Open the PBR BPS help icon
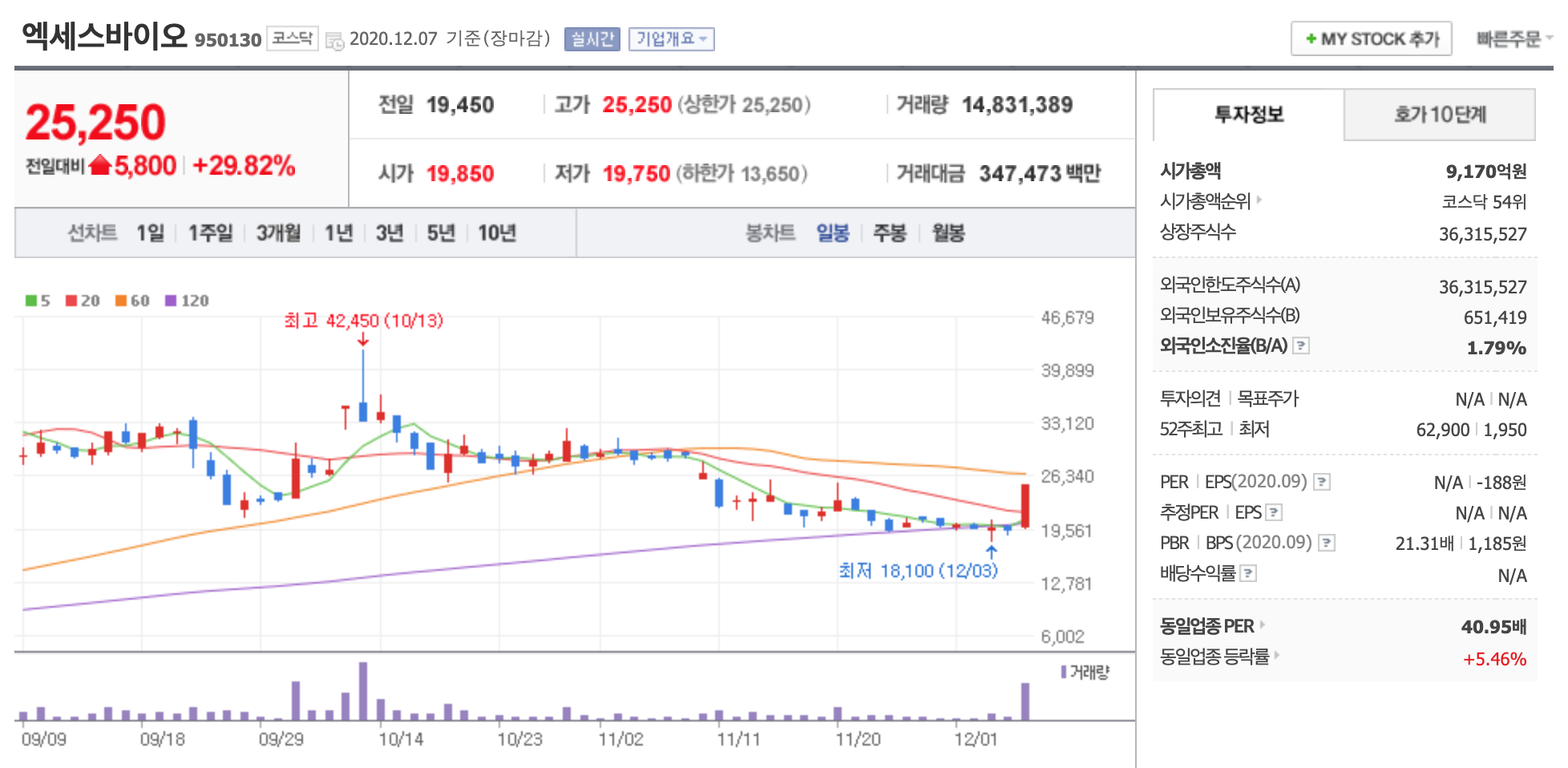 point(1327,543)
